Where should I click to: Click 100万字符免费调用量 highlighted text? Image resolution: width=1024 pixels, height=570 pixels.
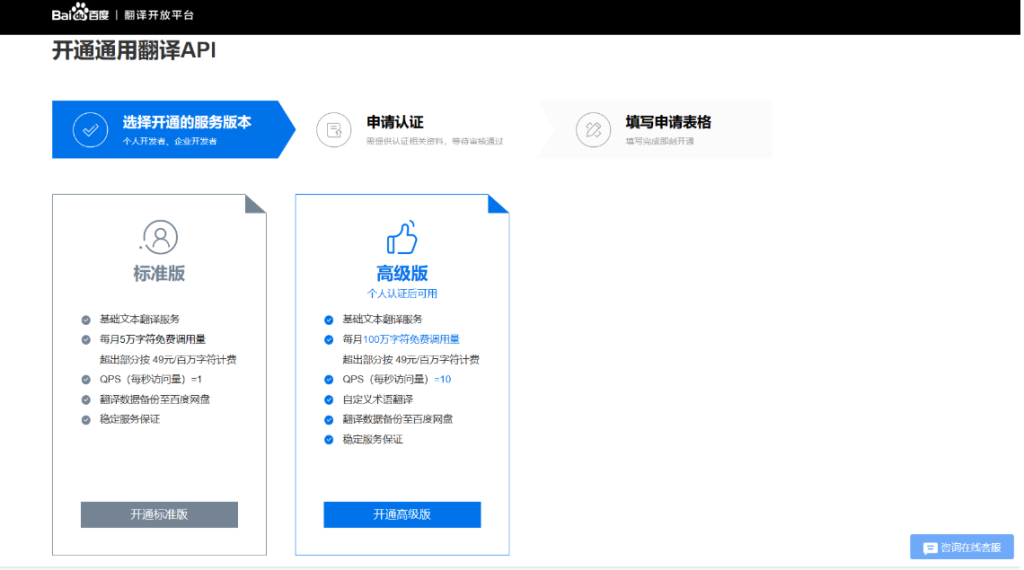tap(411, 340)
